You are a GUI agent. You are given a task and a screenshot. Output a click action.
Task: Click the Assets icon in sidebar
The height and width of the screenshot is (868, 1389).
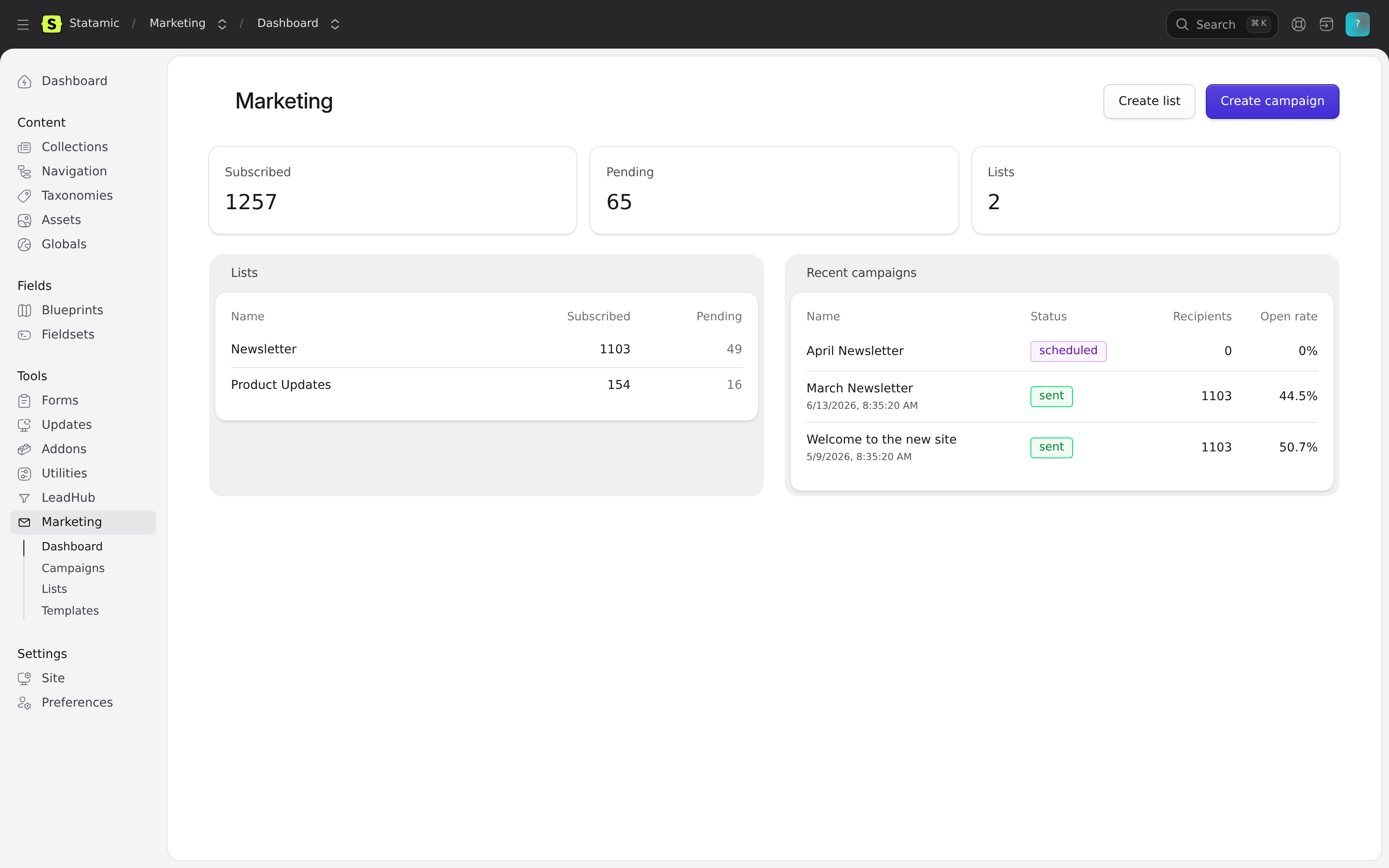point(24,220)
